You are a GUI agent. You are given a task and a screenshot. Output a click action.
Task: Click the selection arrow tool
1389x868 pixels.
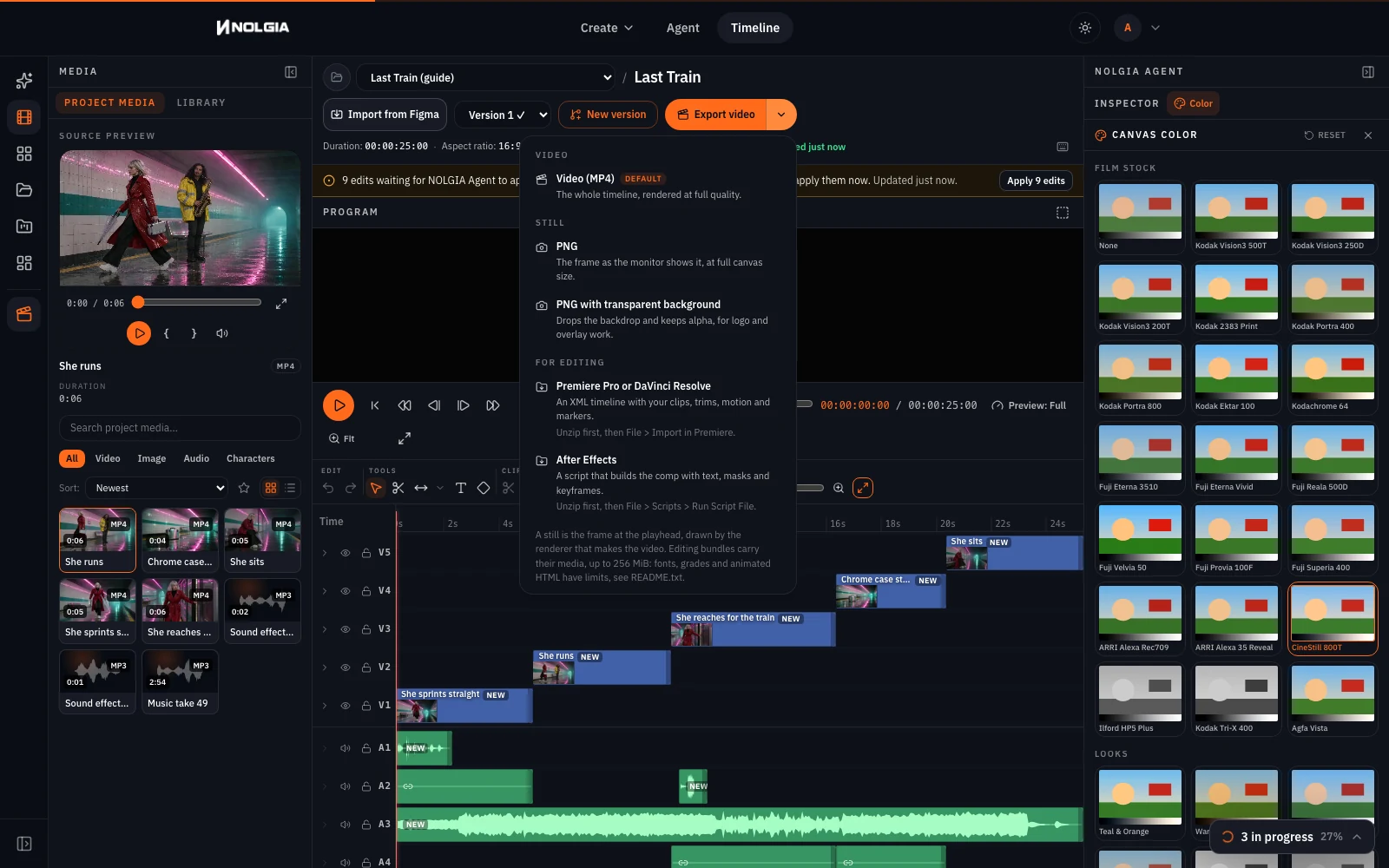pyautogui.click(x=376, y=488)
